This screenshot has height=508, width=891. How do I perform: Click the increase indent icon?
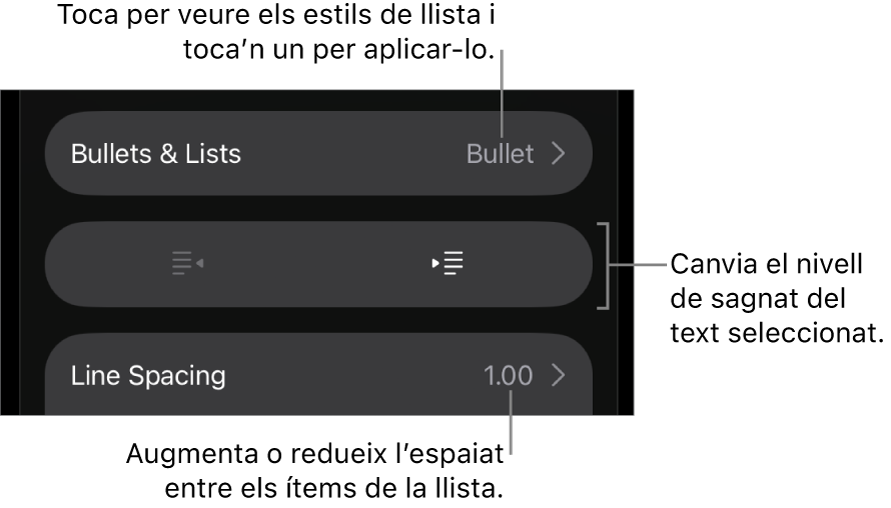pyautogui.click(x=448, y=263)
